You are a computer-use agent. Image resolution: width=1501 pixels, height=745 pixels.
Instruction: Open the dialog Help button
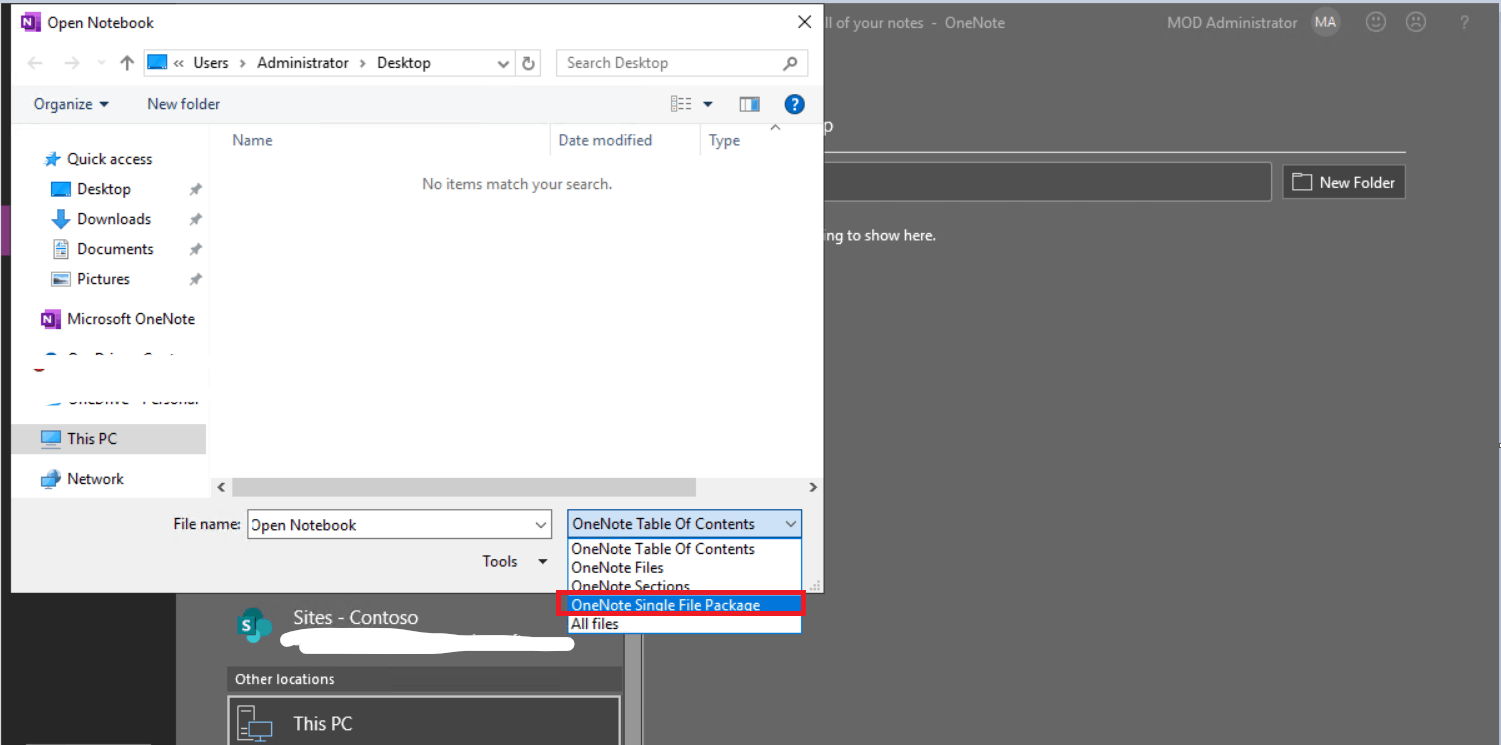(794, 104)
